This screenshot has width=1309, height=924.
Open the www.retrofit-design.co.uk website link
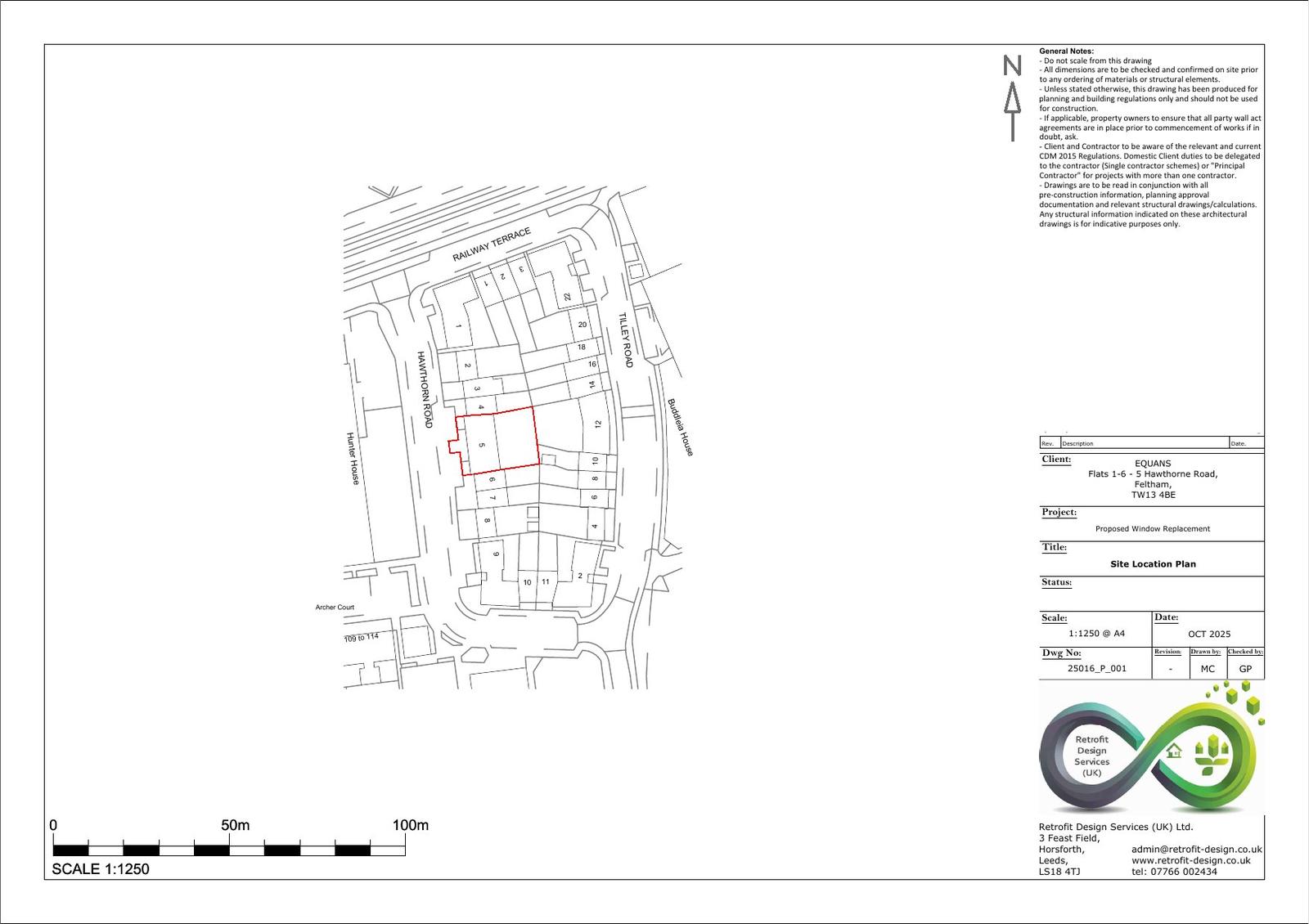pos(1190,859)
